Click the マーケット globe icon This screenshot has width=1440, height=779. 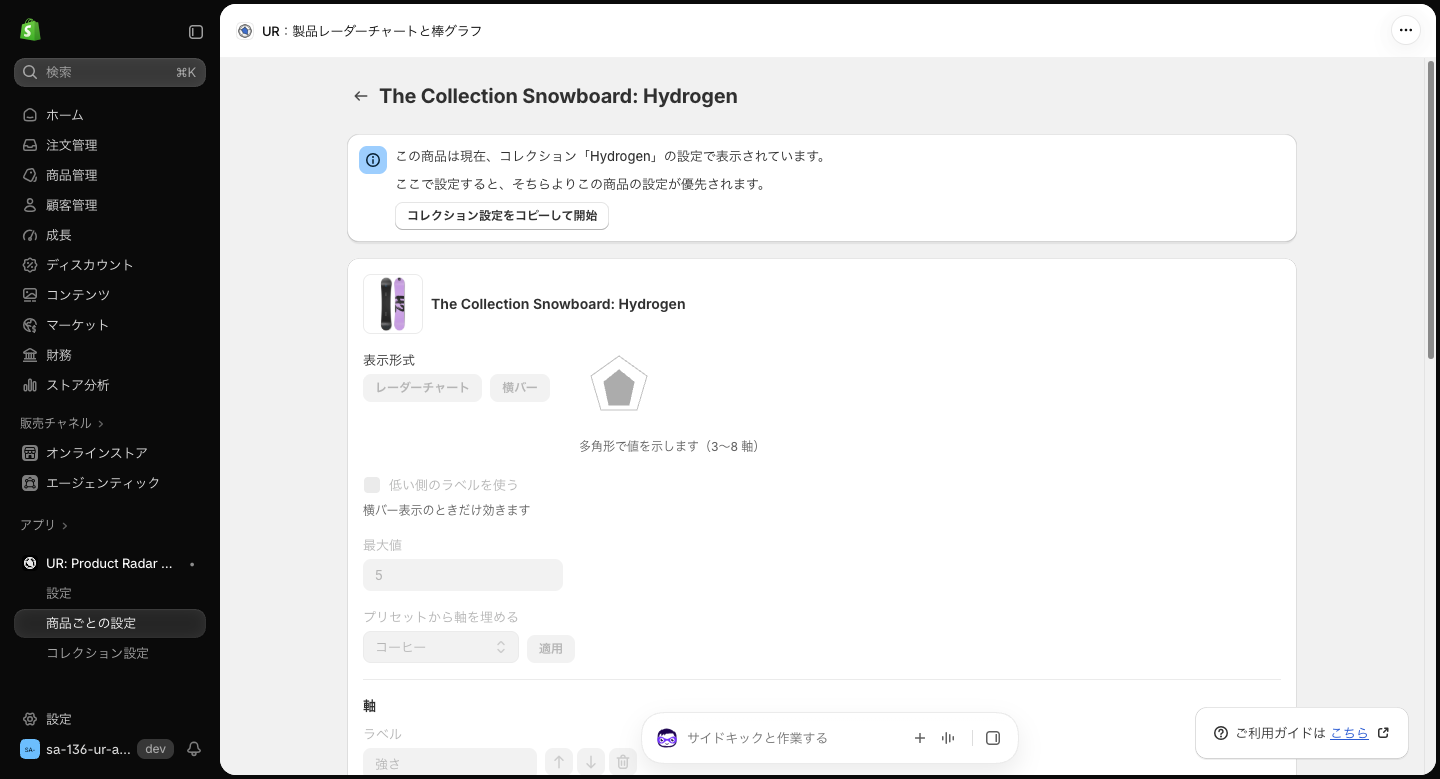pyautogui.click(x=30, y=325)
